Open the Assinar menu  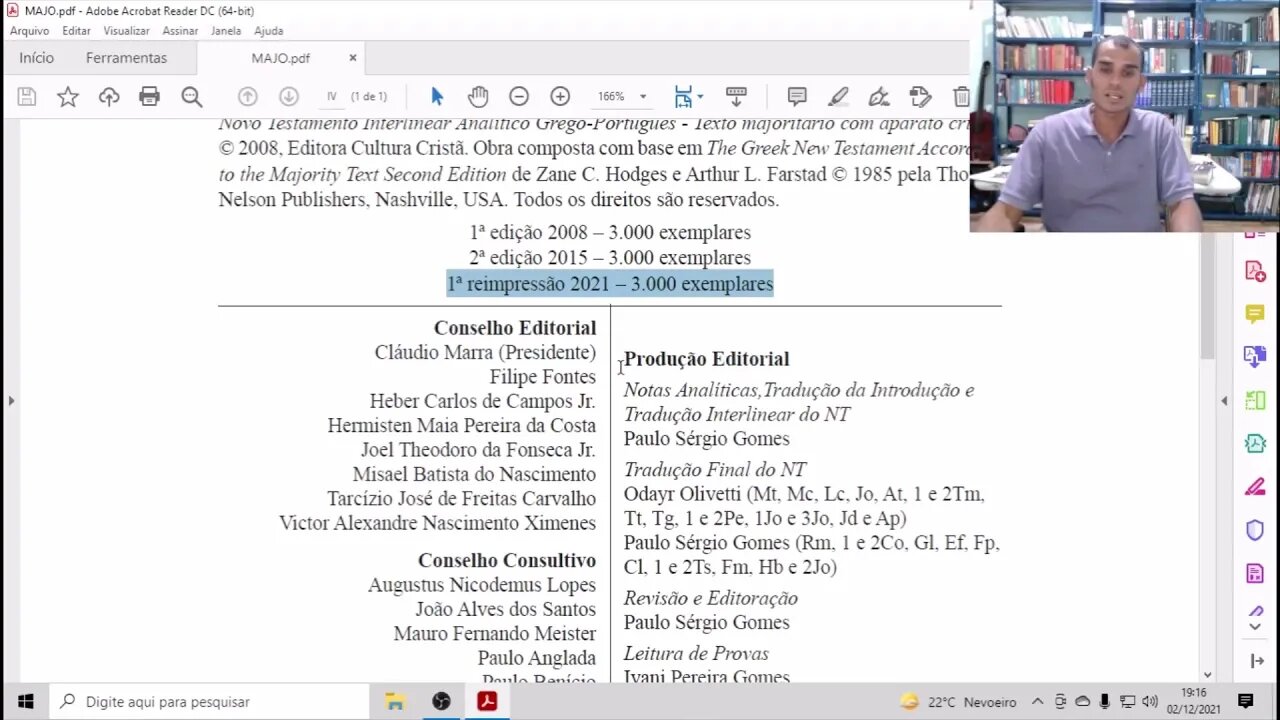pos(180,31)
